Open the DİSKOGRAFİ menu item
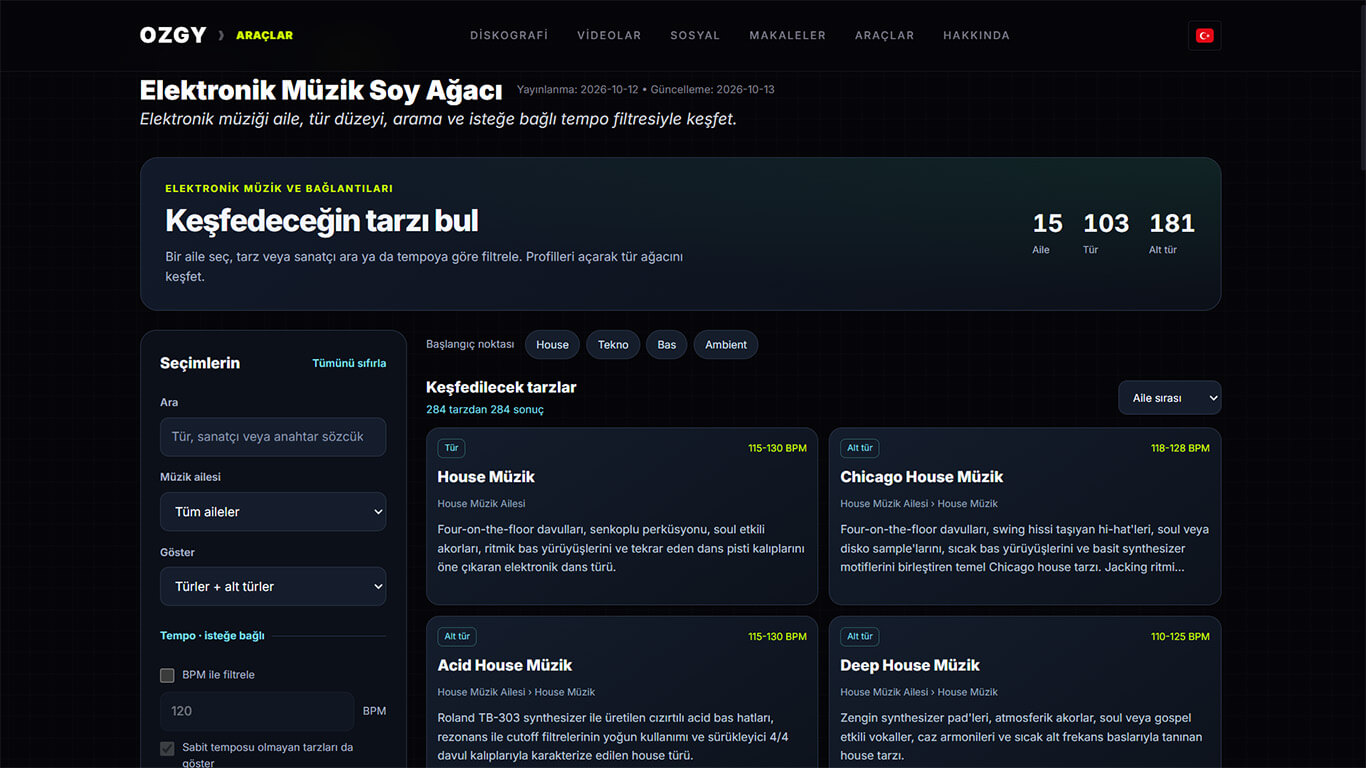Screen dimensions: 1366x768 509,35
